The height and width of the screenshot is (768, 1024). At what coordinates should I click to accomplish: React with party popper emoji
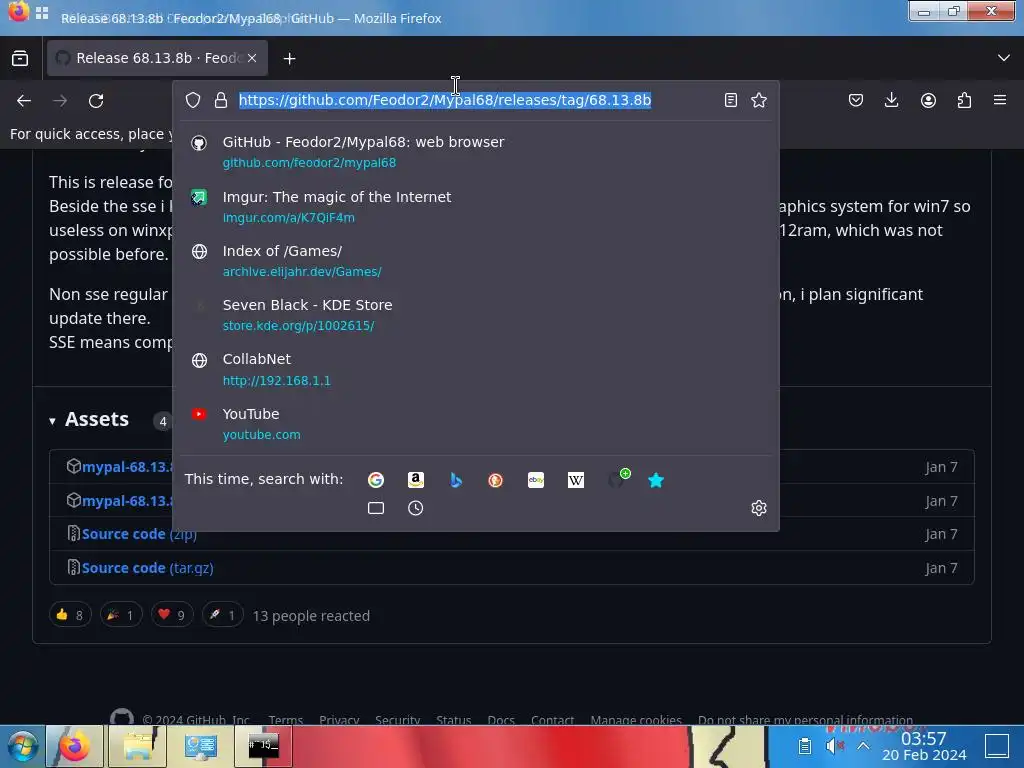click(121, 615)
